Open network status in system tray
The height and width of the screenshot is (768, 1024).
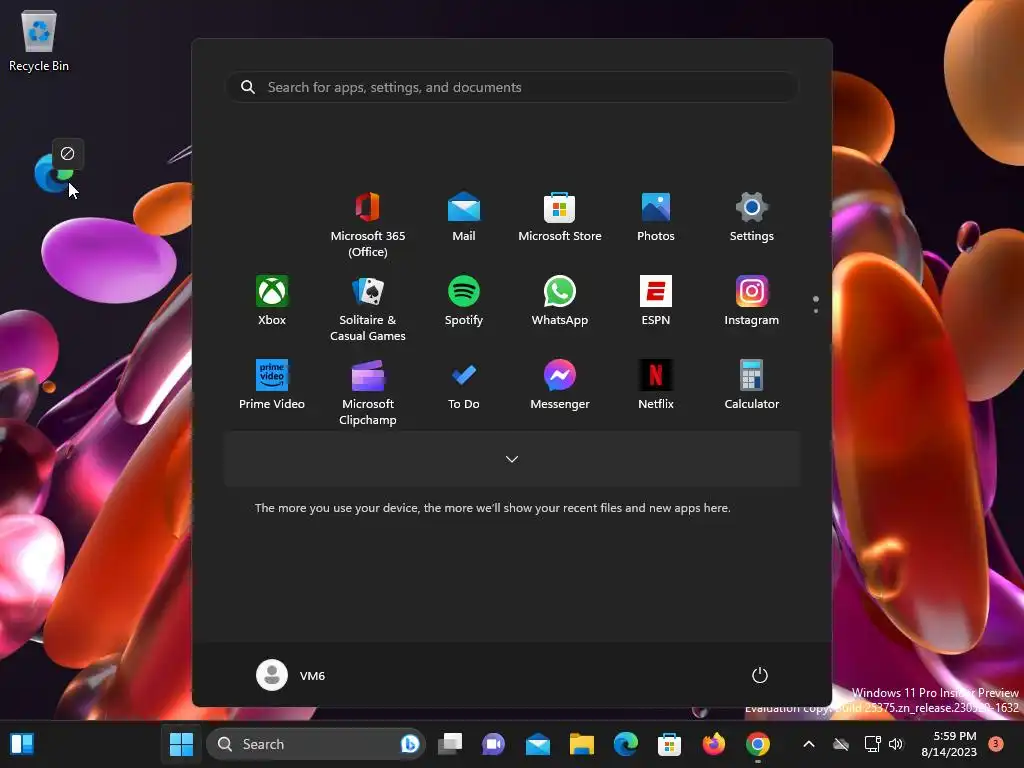[872, 744]
